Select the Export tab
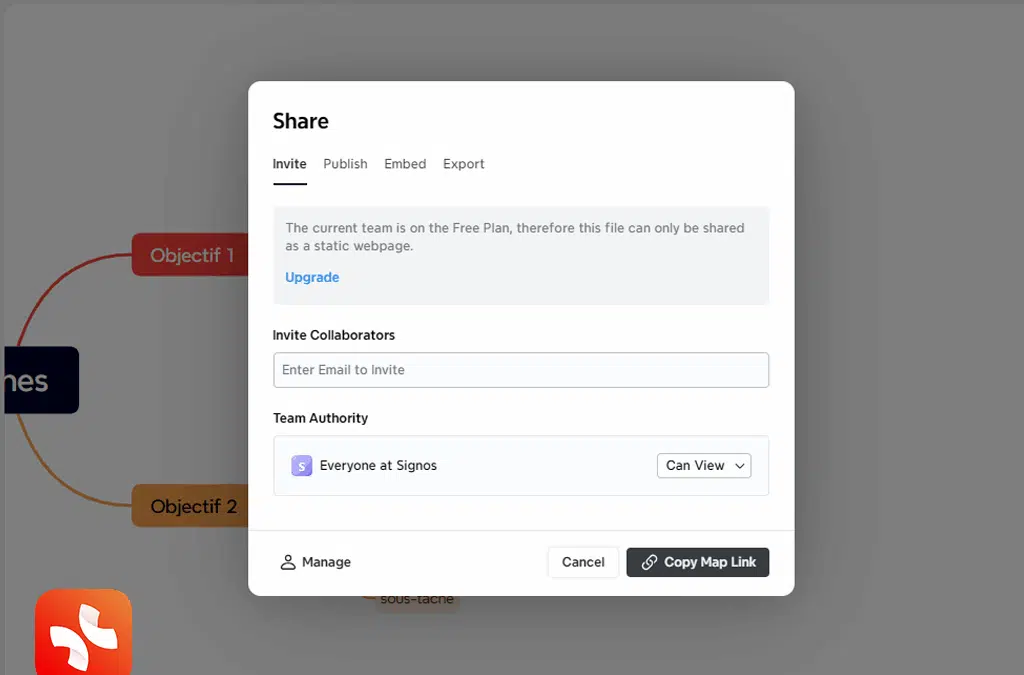 464,164
